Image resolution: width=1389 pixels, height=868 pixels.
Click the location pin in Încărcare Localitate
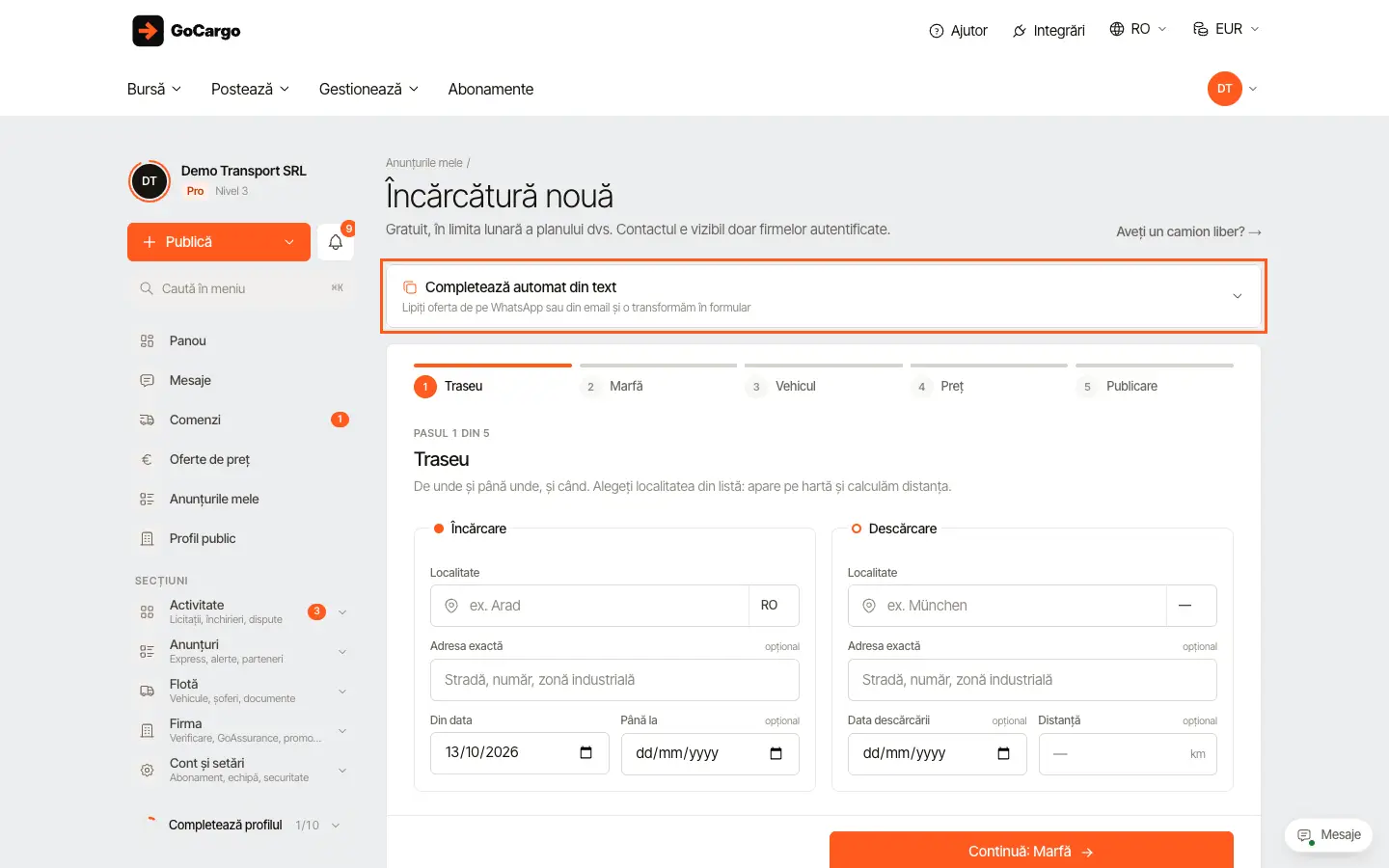pyautogui.click(x=450, y=606)
